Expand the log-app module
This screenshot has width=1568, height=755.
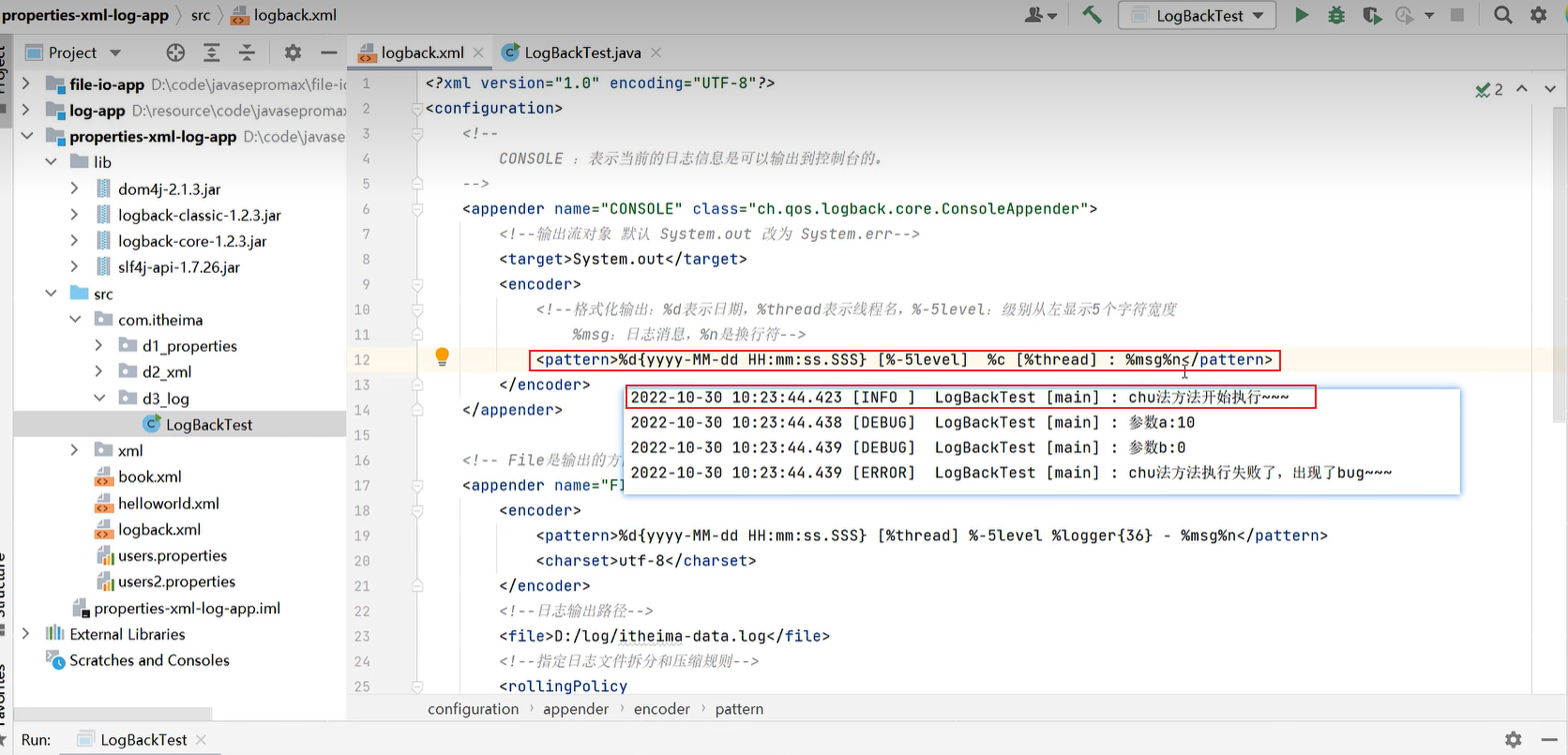pos(26,110)
